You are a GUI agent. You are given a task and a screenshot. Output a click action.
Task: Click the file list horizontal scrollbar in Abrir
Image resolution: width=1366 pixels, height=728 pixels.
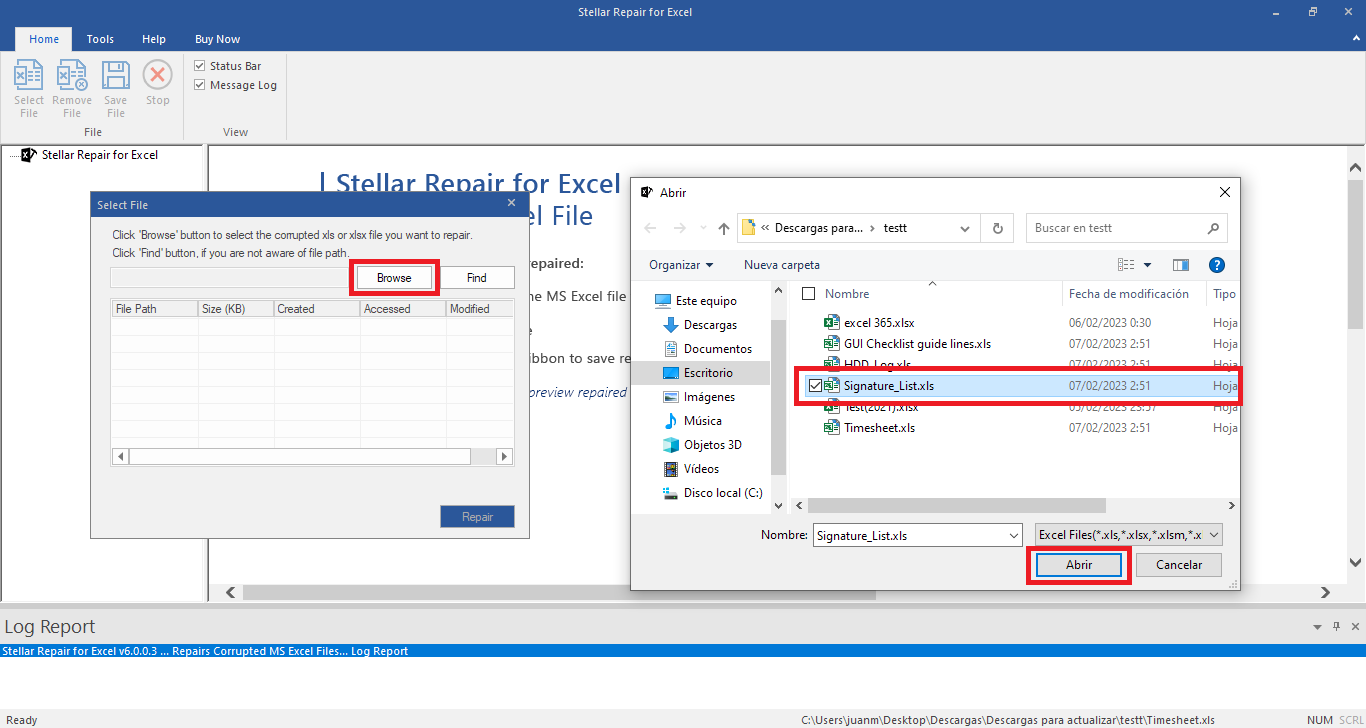956,506
